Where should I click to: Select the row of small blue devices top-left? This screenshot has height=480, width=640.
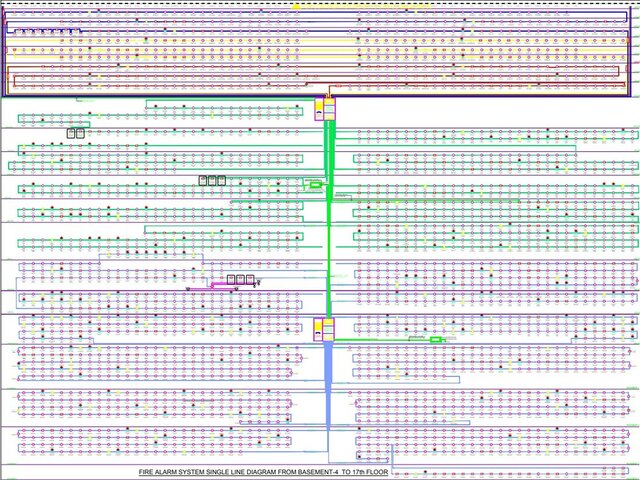(x=47, y=31)
